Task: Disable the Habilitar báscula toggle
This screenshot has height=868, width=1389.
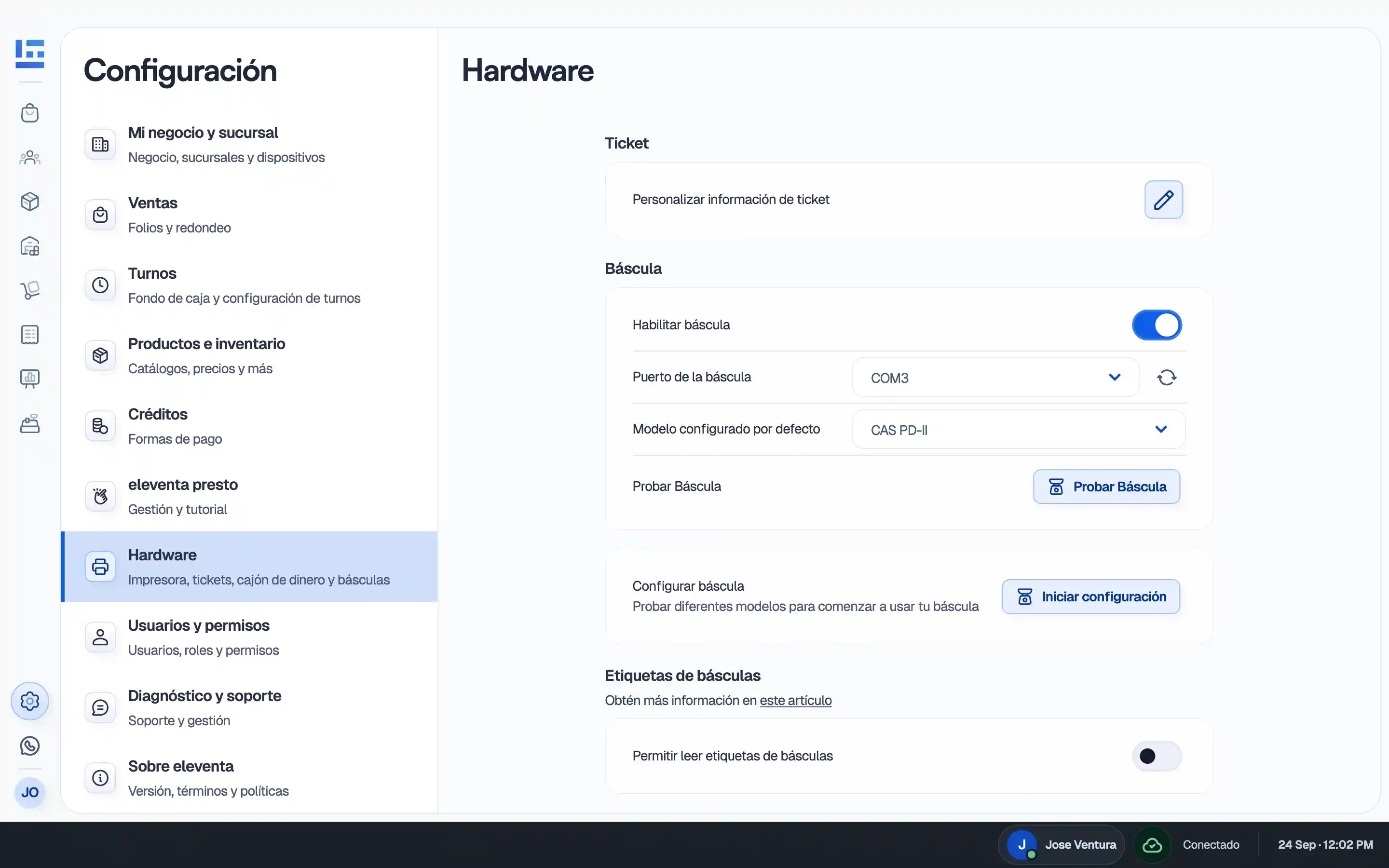Action: pyautogui.click(x=1157, y=325)
